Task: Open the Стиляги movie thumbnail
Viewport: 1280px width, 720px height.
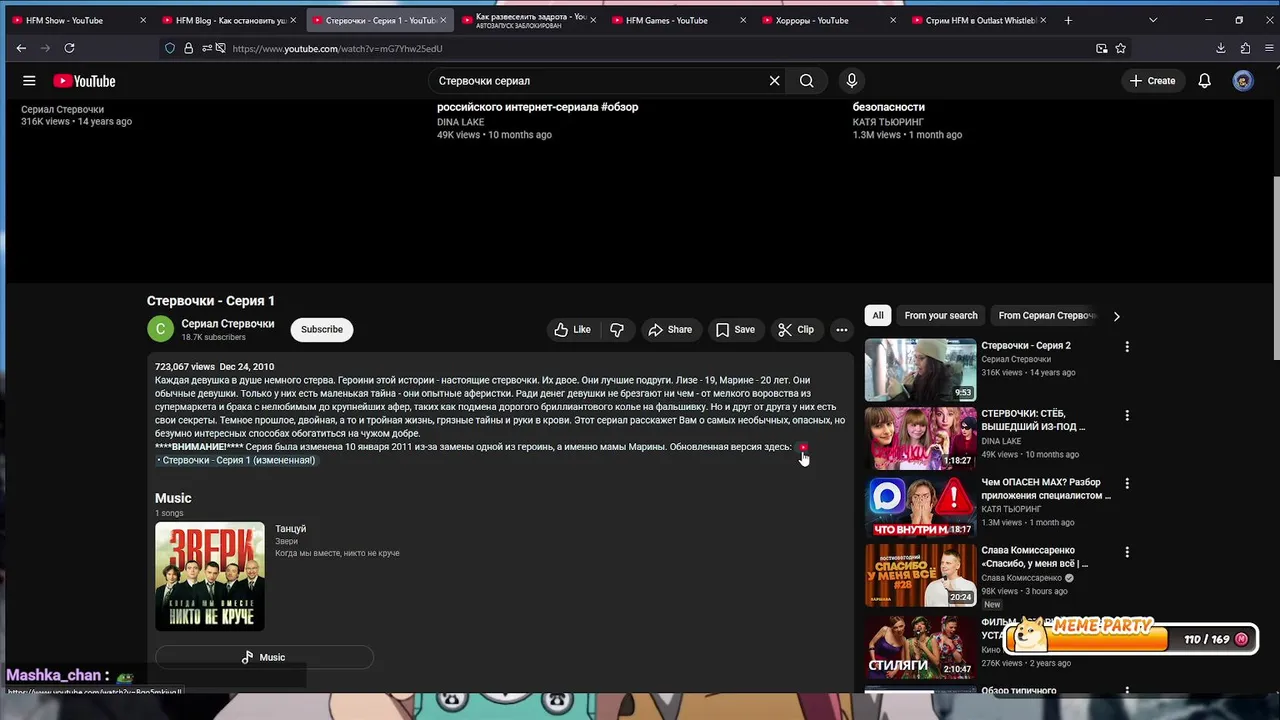Action: (x=920, y=645)
